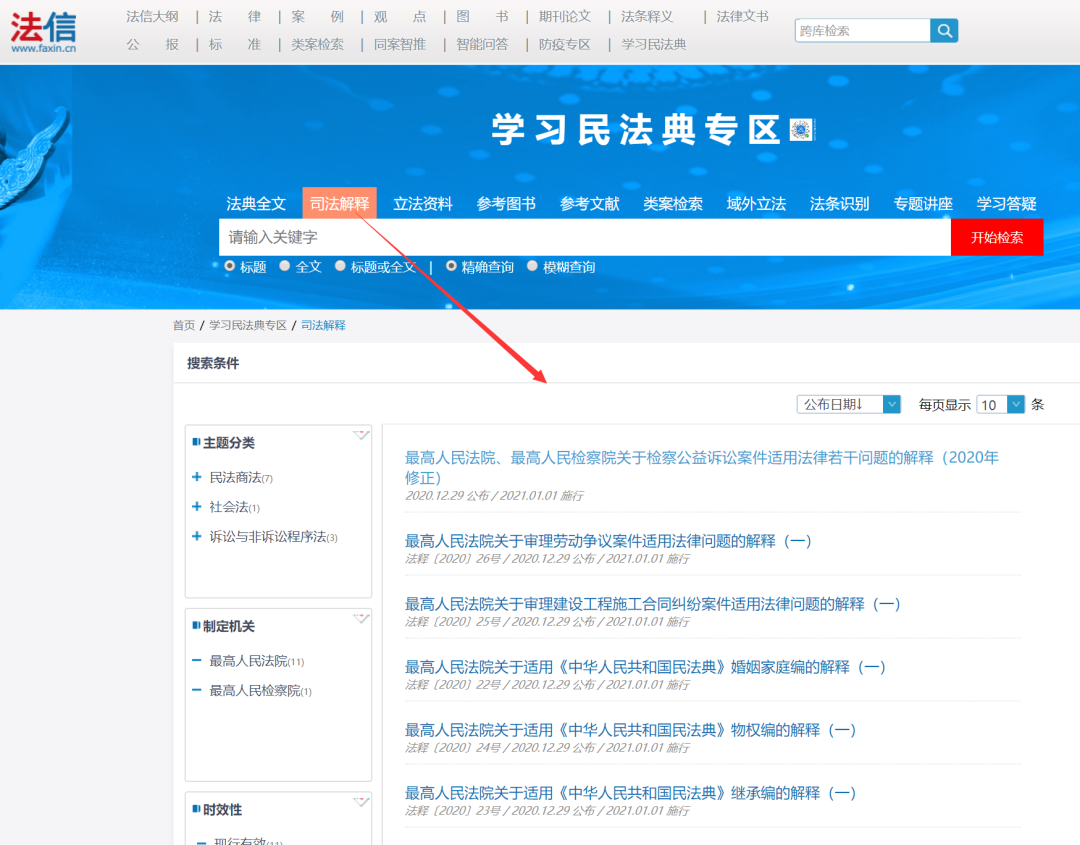Open the 婚姻家庭编的解释 result
Screen dimensions: 1080x845
pos(645,667)
